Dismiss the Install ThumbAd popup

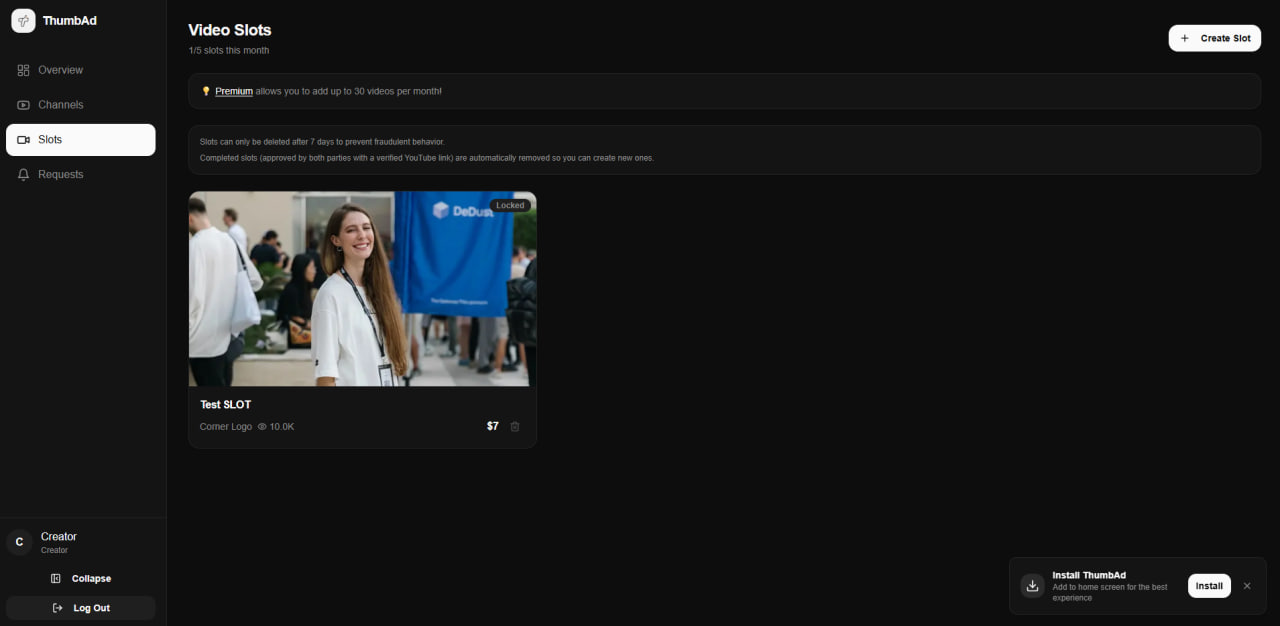point(1247,586)
